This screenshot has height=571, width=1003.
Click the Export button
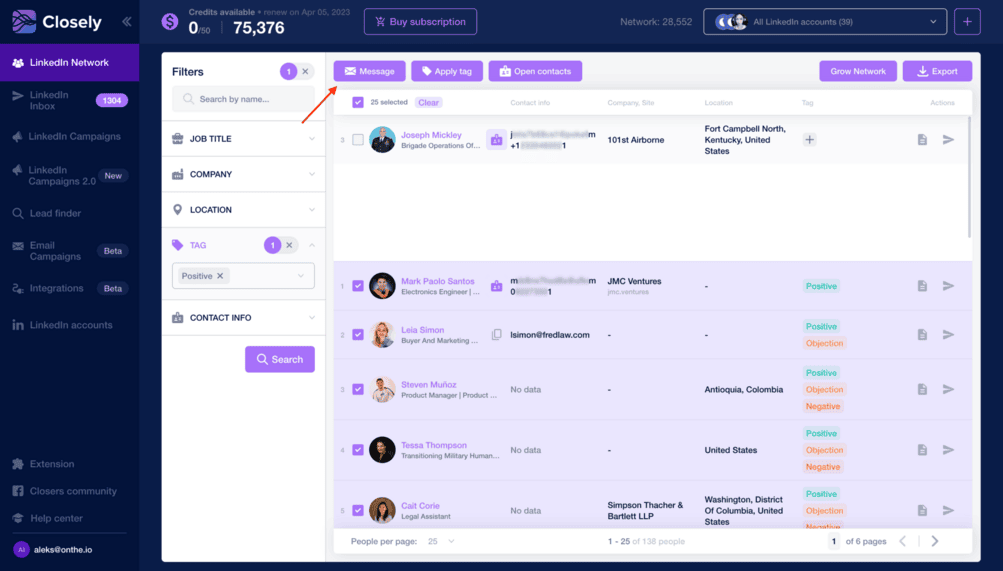(x=937, y=71)
